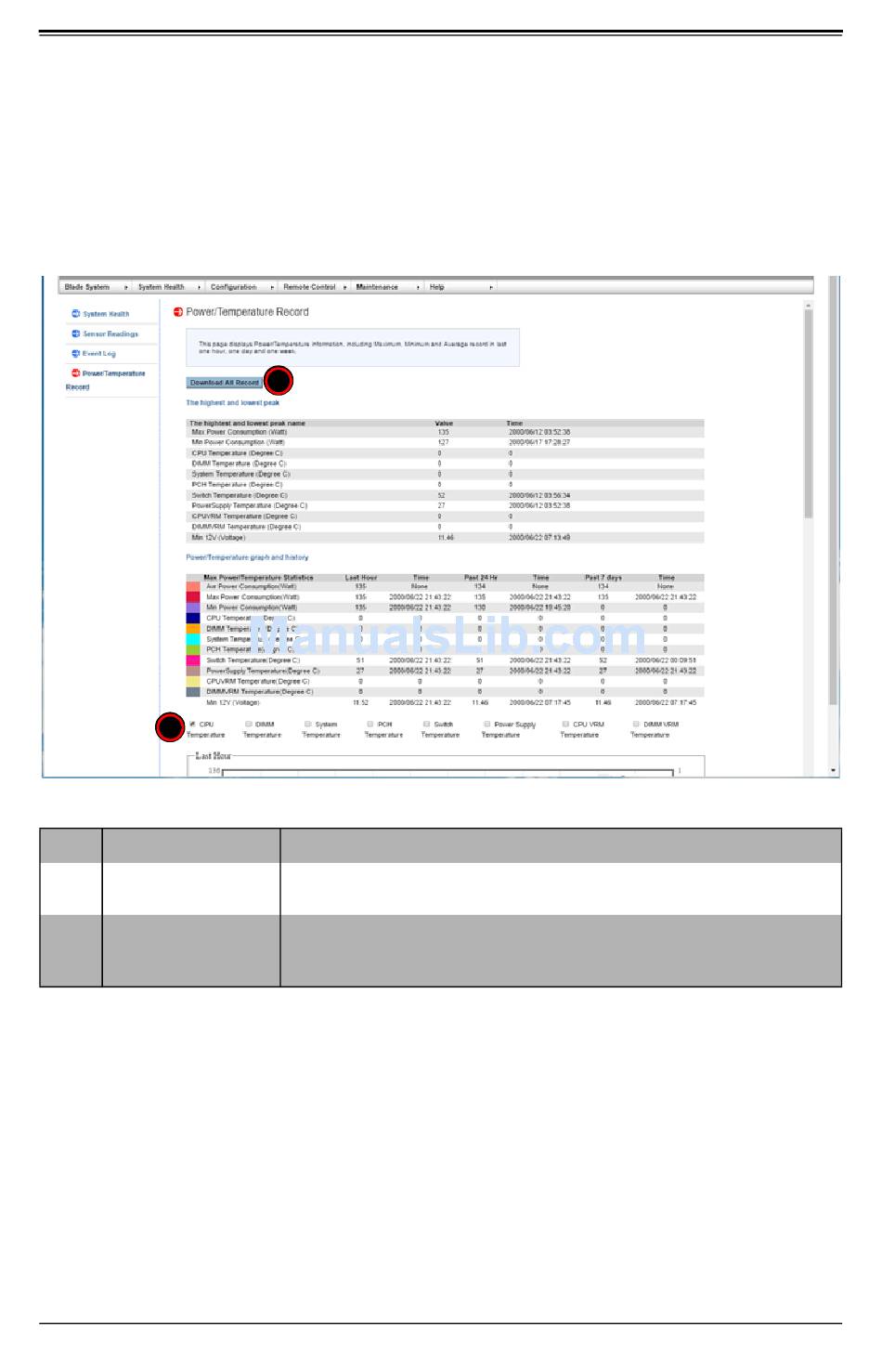Enable the CPU VRM Temperature checkbox
Screen dimensions: 882x1372
(564, 724)
